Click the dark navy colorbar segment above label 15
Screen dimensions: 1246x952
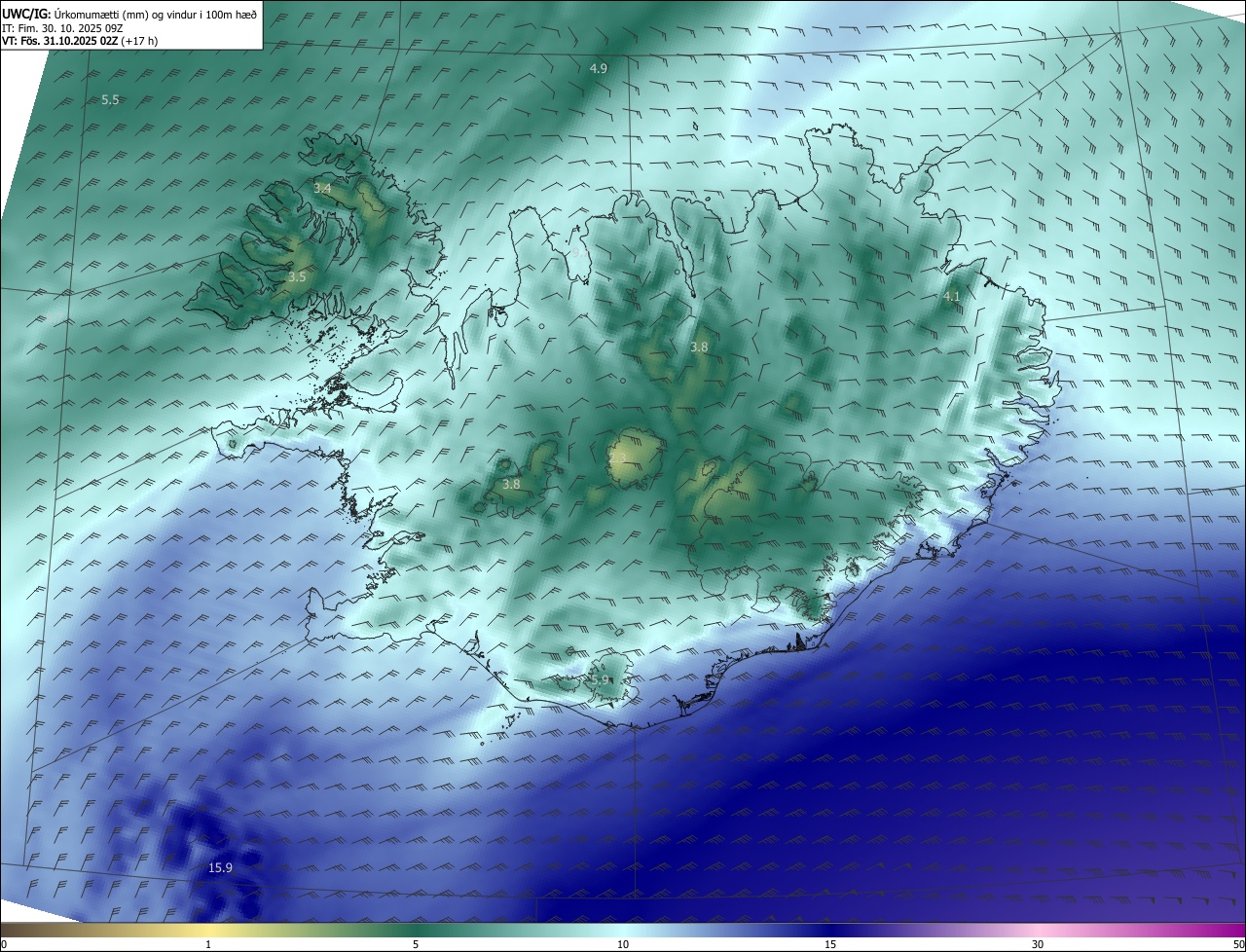830,930
